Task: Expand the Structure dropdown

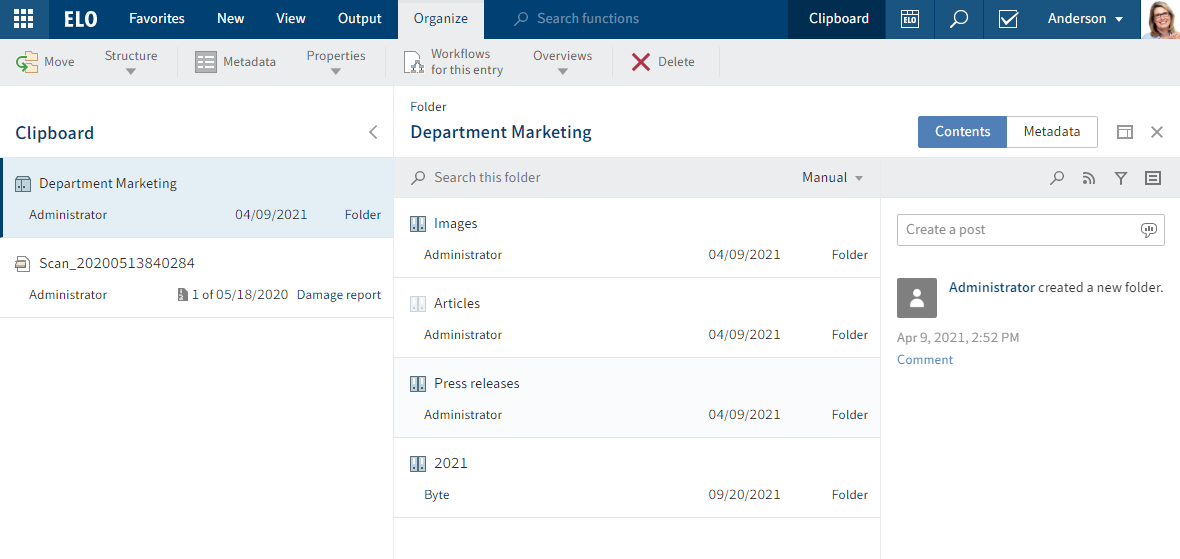Action: [x=131, y=63]
